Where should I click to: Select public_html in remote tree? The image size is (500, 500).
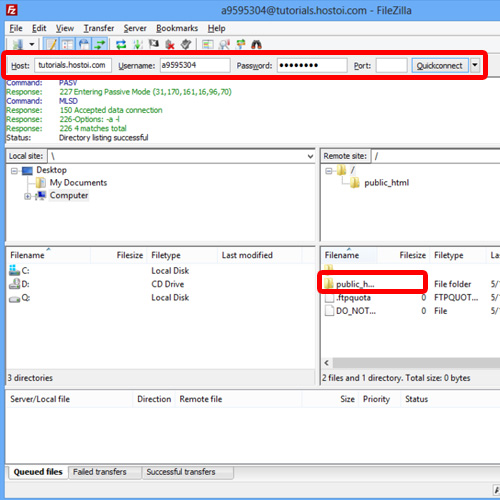386,183
